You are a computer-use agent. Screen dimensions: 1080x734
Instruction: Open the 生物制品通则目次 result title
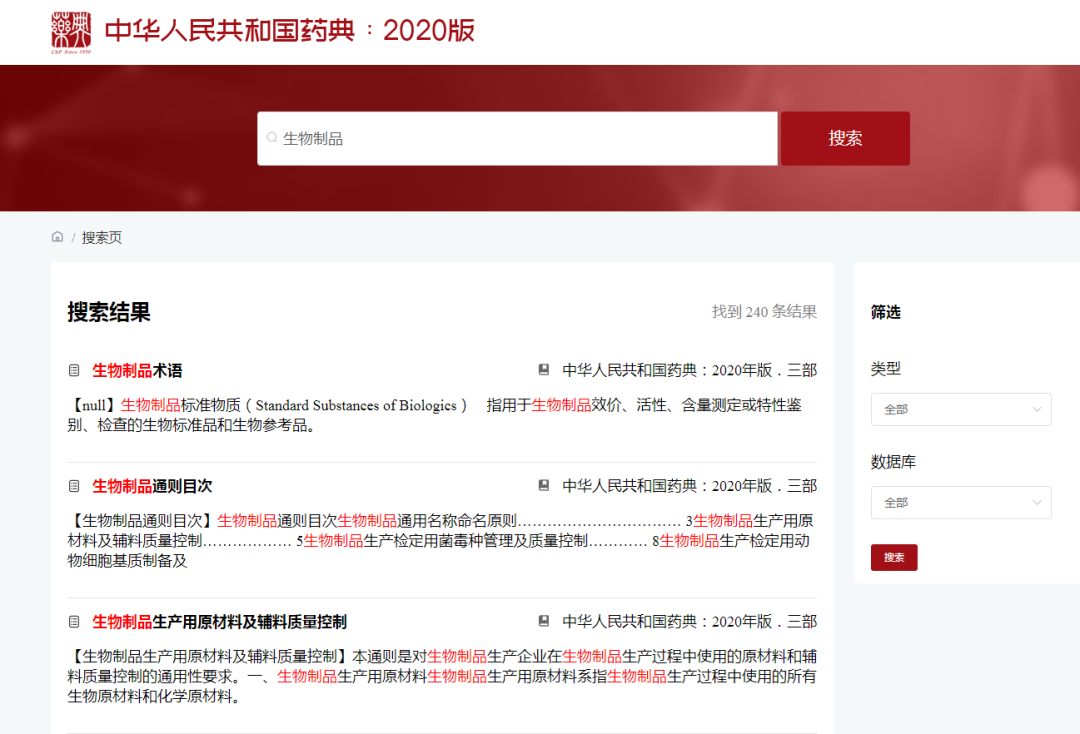[x=152, y=486]
